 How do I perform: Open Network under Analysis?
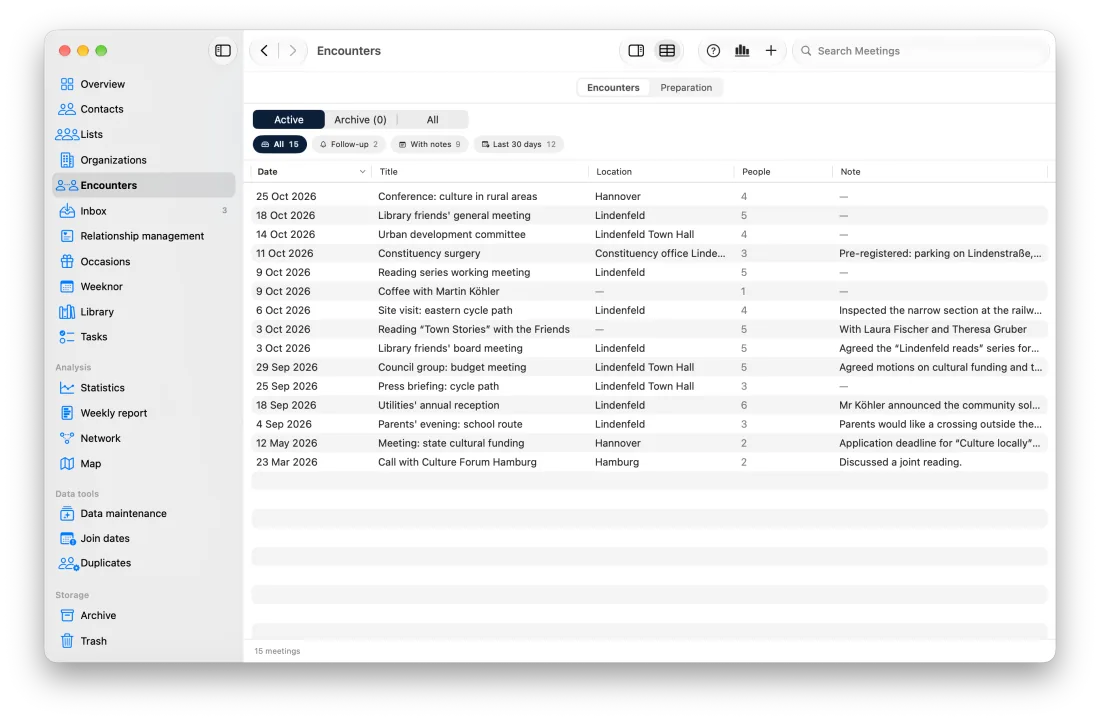144,438
